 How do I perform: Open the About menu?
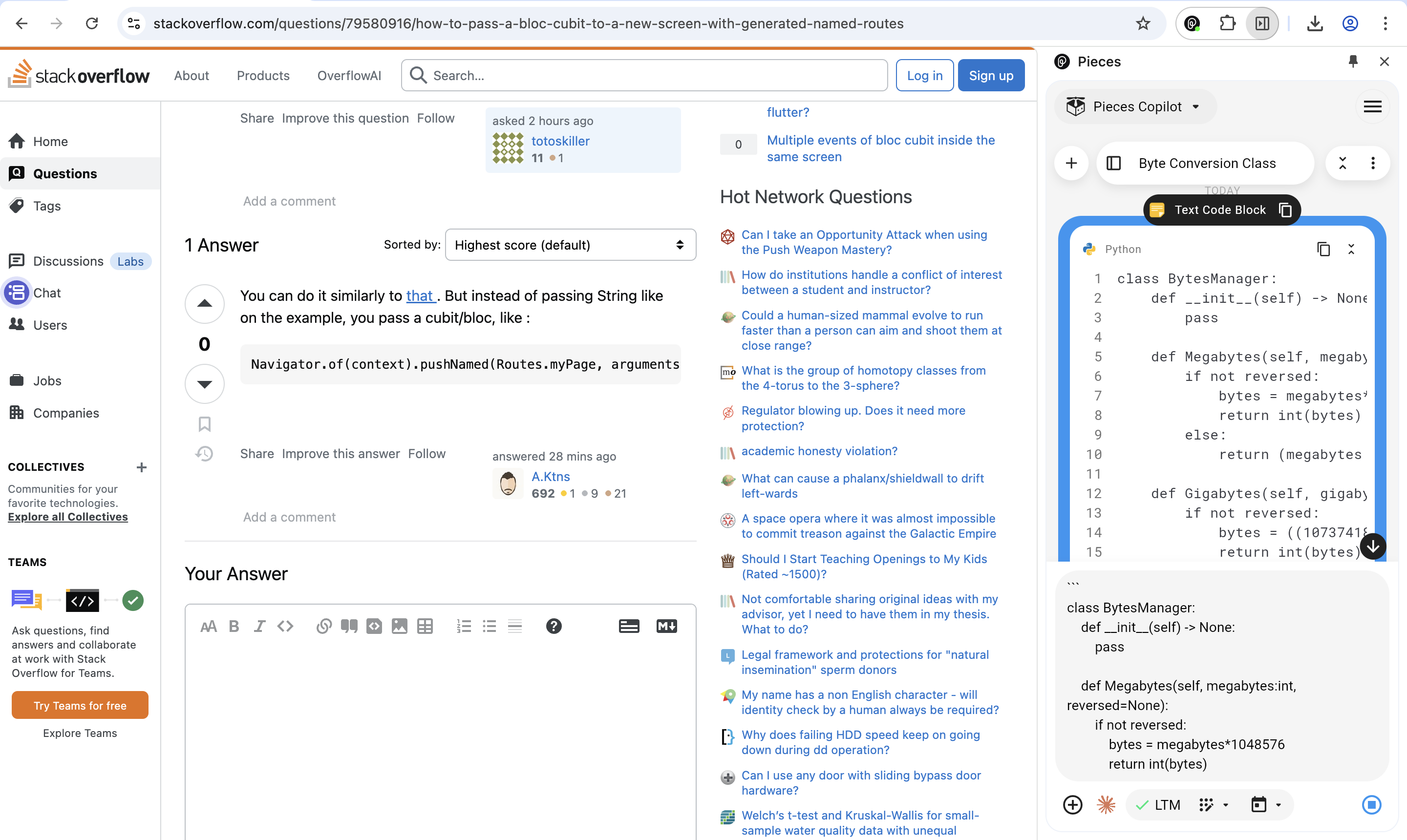(x=192, y=75)
